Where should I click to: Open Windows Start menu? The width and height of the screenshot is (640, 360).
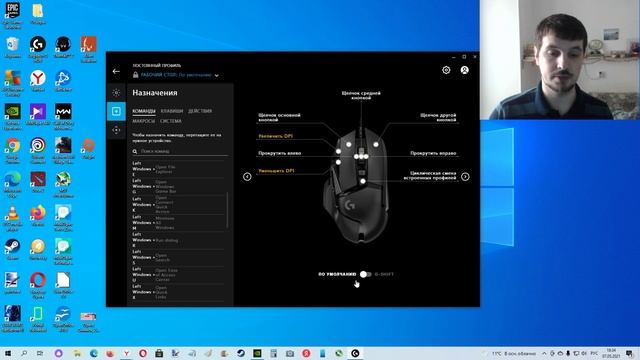point(7,353)
